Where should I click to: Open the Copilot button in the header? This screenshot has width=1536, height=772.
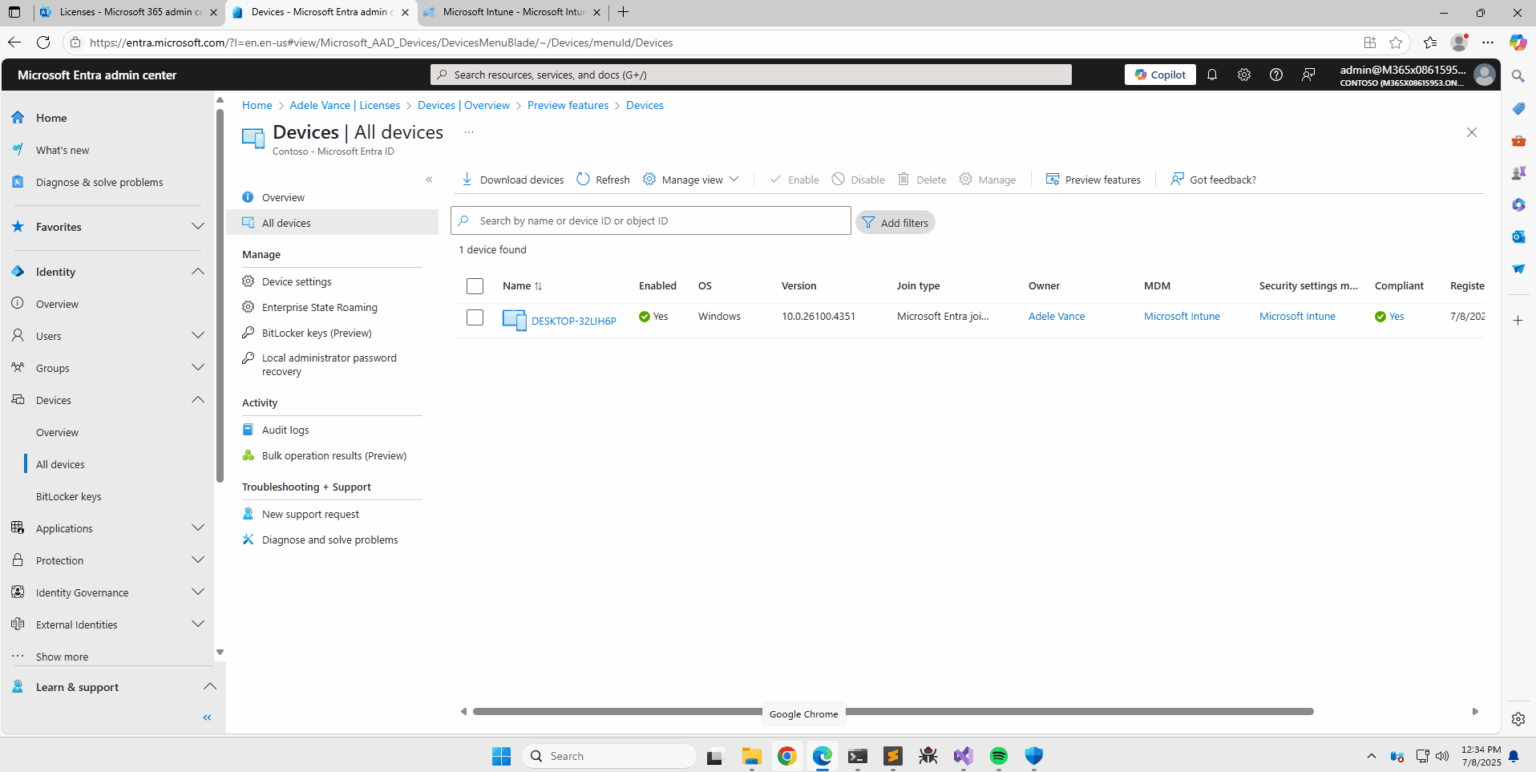click(1159, 74)
